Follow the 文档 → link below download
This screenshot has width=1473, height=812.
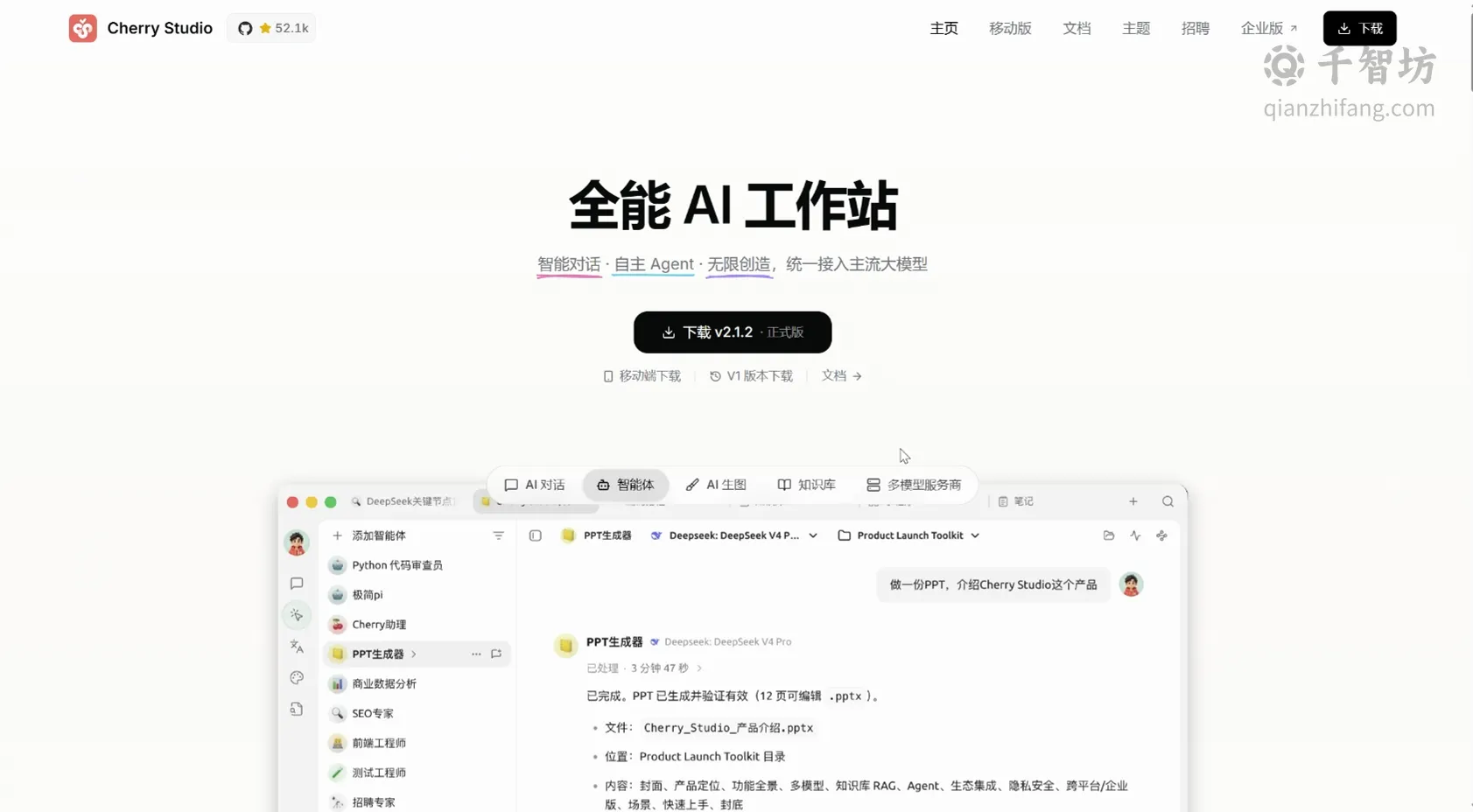pyautogui.click(x=842, y=376)
